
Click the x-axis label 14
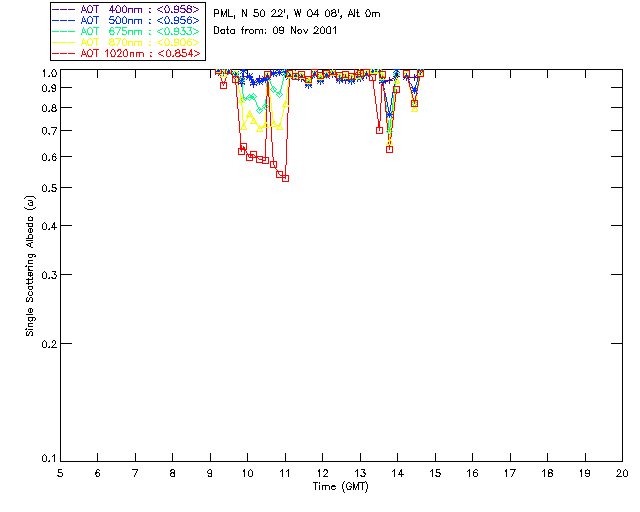point(398,473)
